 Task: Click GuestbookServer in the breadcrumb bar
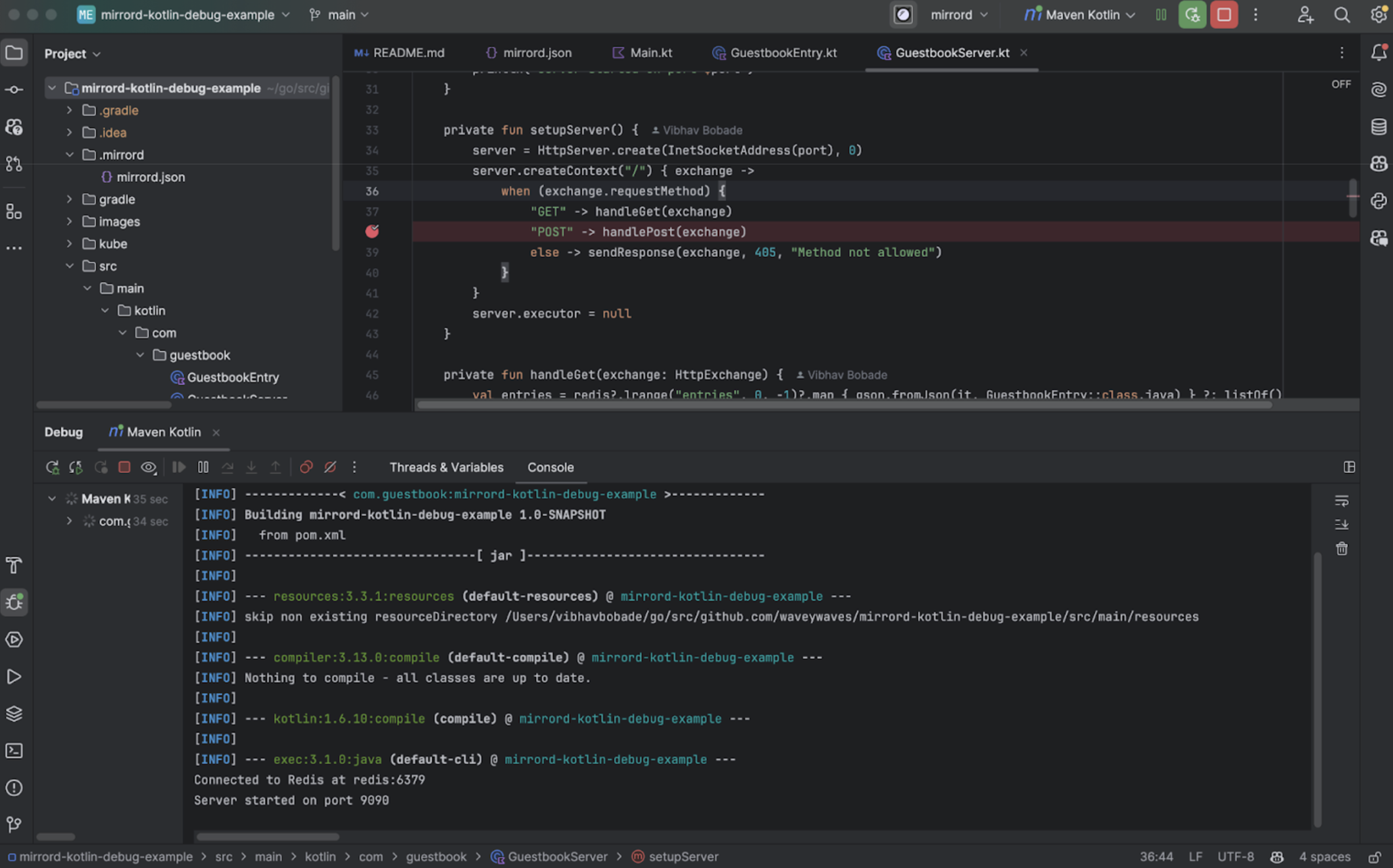pyautogui.click(x=558, y=856)
